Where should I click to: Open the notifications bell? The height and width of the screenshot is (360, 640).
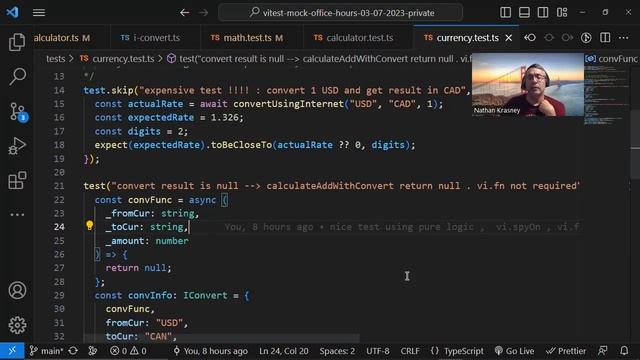(624, 351)
